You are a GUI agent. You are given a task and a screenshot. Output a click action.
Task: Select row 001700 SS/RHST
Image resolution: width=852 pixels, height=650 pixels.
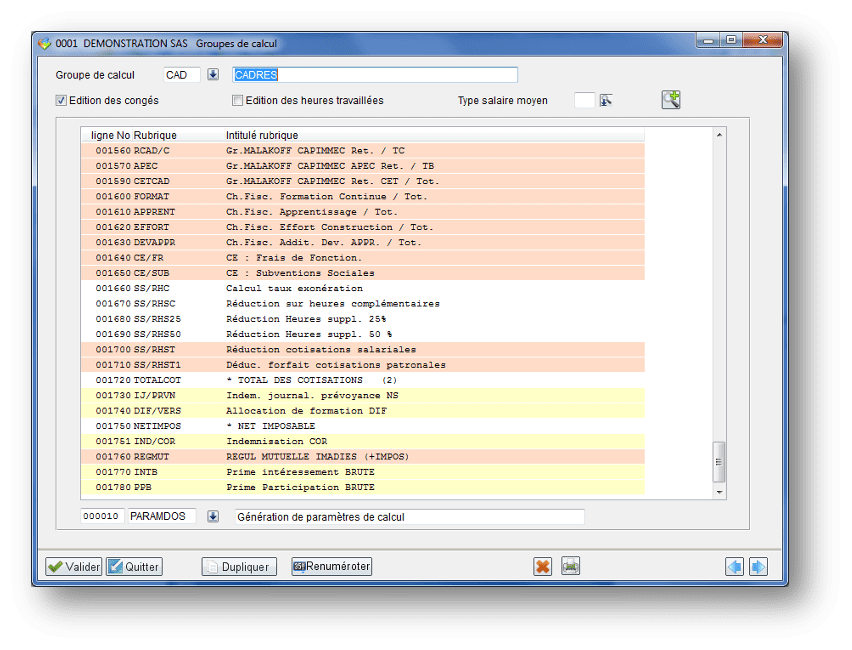[363, 349]
